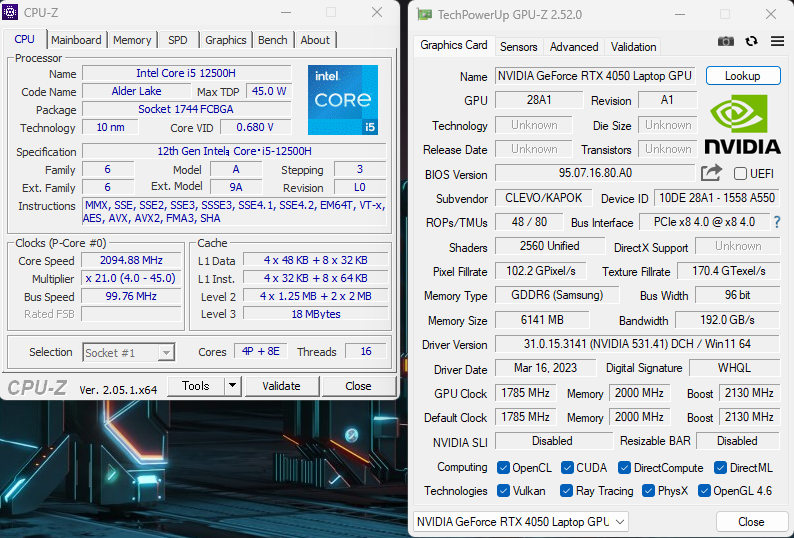This screenshot has height=538, width=794.
Task: Open the Tools dropdown arrow in CPU-Z
Action: pos(232,386)
